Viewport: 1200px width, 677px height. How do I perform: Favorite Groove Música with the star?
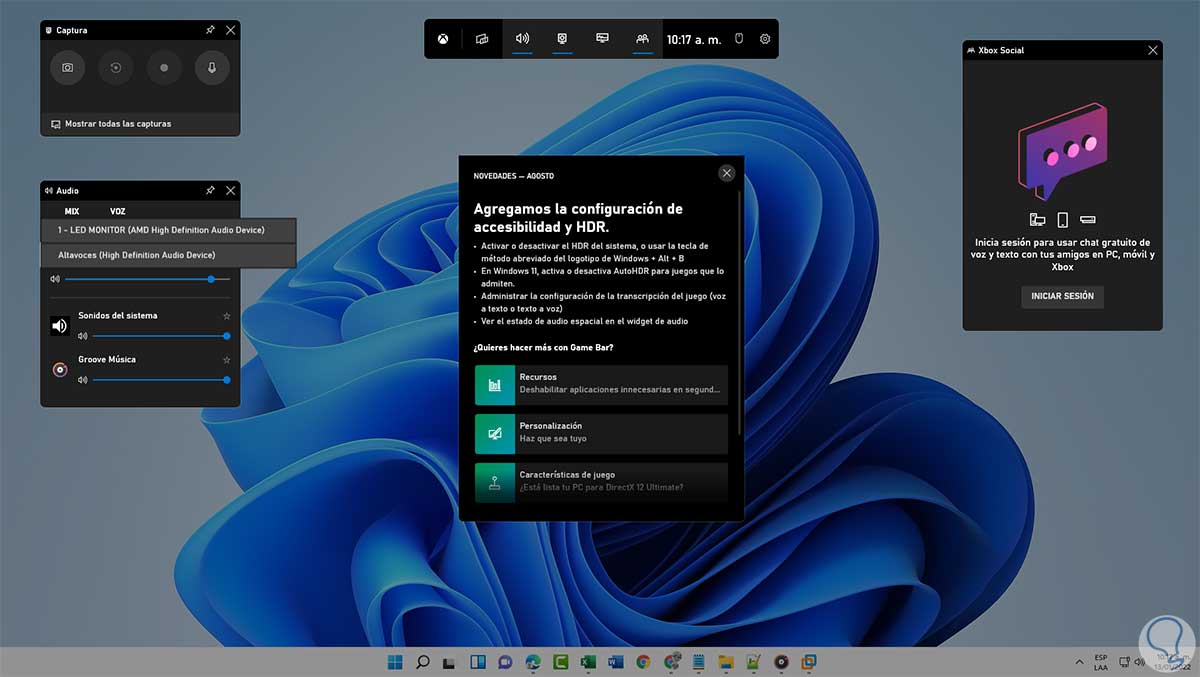[x=227, y=360]
